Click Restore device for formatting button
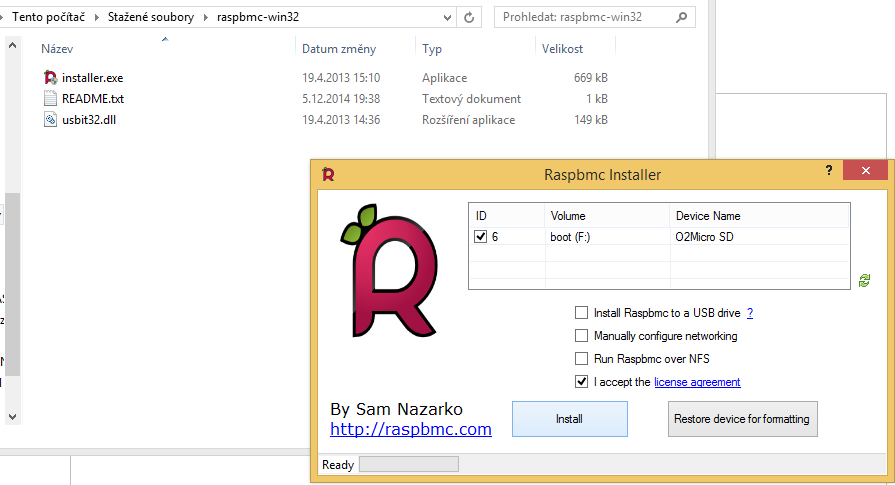895x485 pixels. (x=742, y=419)
